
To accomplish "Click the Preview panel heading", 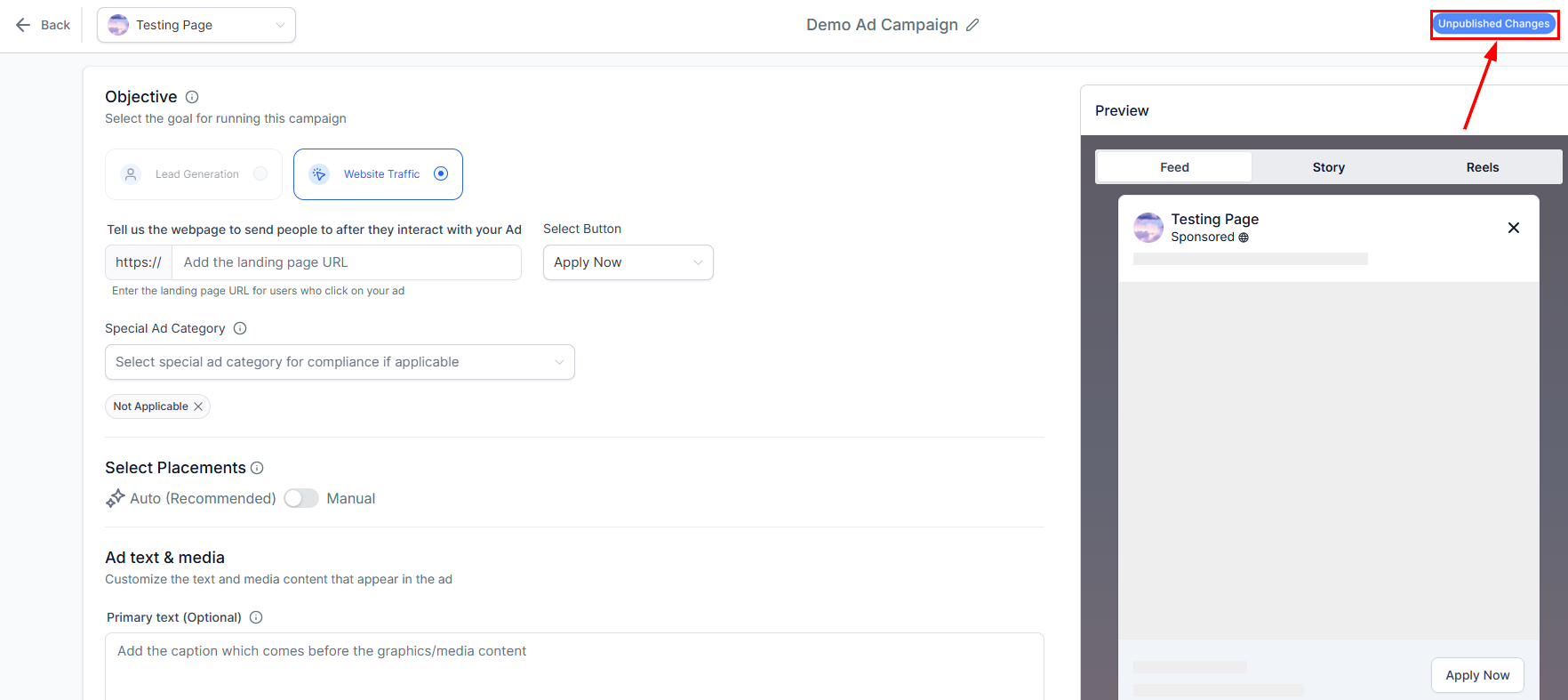I will 1122,110.
